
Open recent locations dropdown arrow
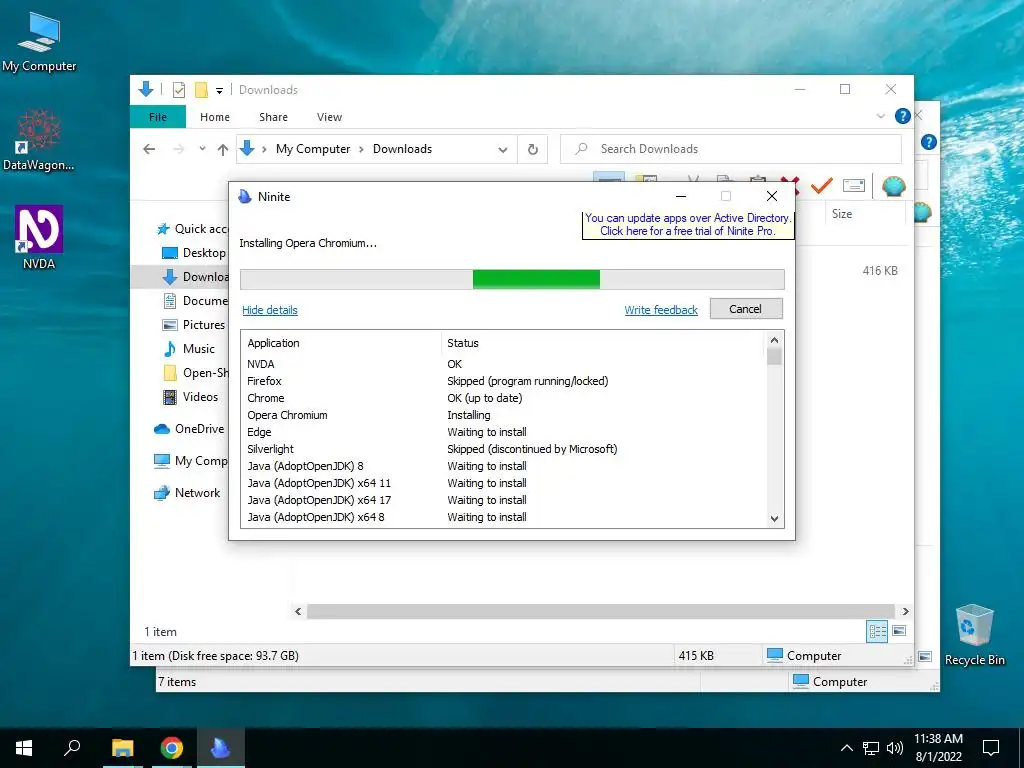(202, 149)
